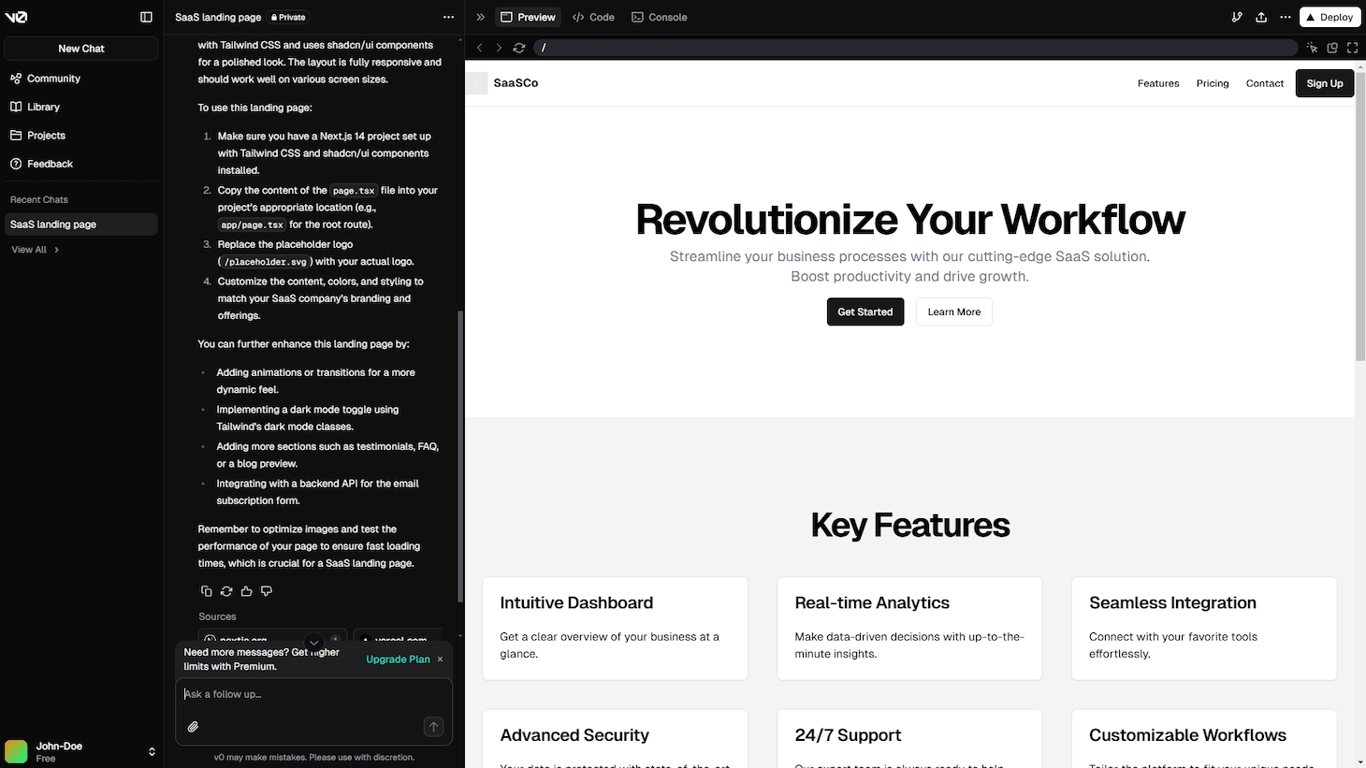Attach a file with the paperclip

click(193, 726)
